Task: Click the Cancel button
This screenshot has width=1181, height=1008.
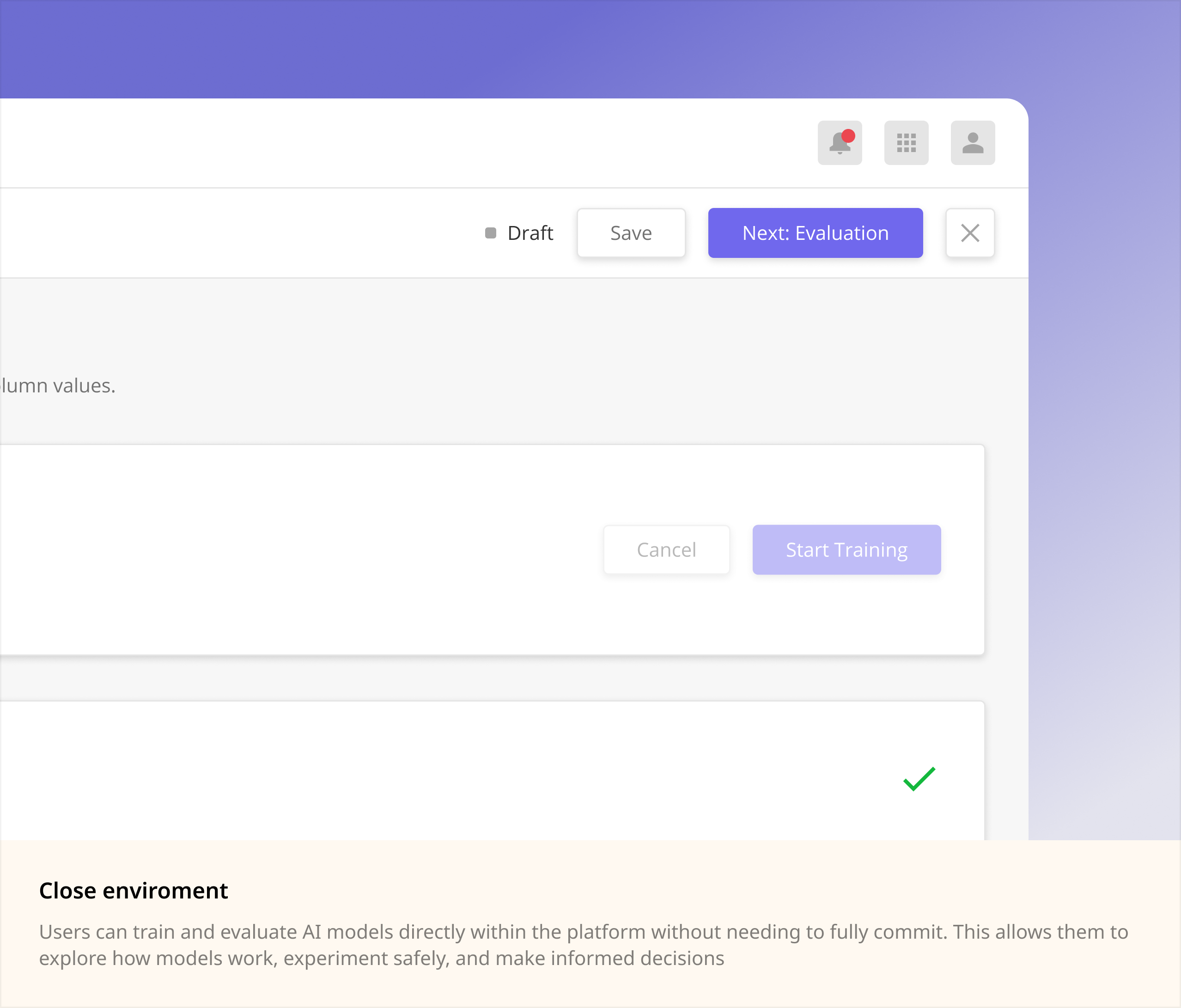Action: tap(666, 550)
